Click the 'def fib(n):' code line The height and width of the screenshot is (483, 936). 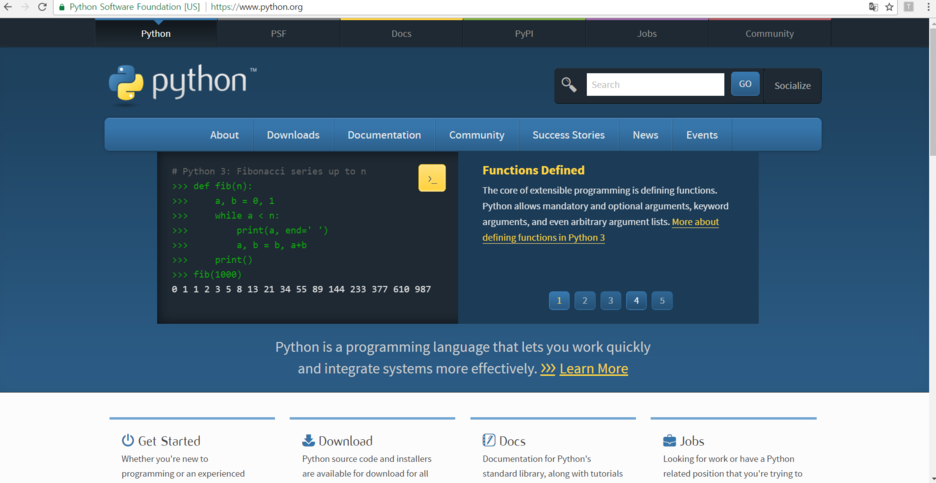tap(212, 186)
